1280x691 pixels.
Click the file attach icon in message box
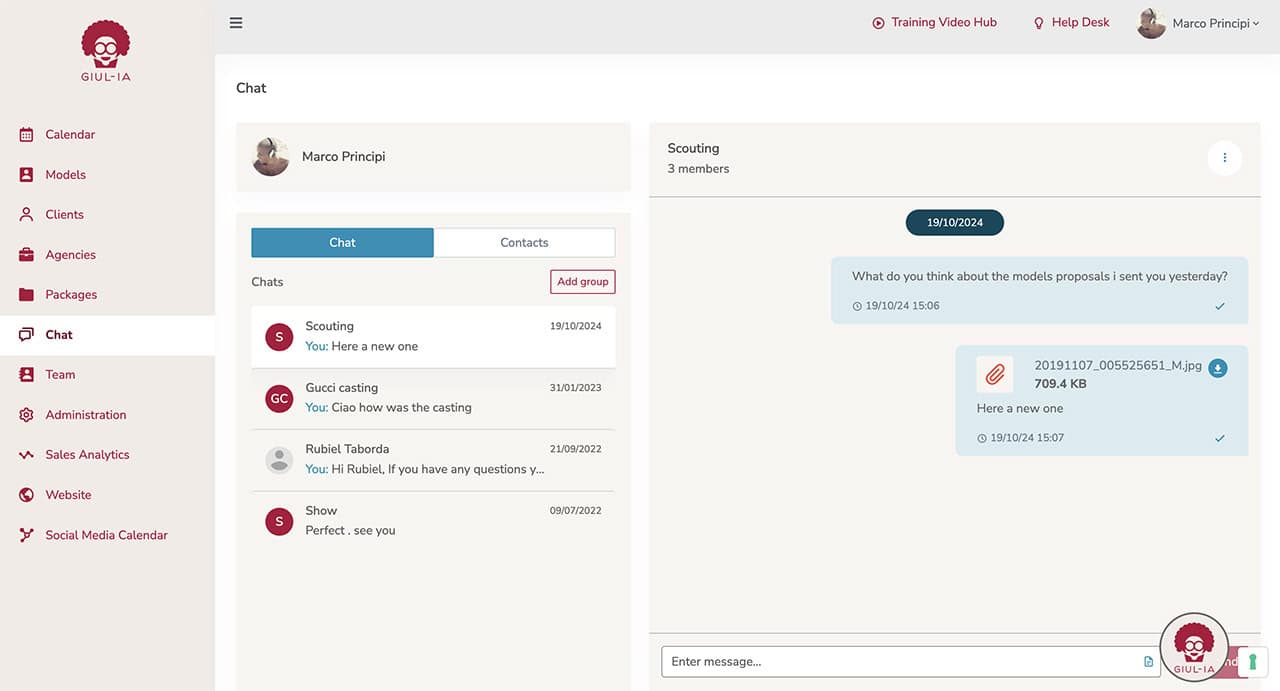1148,661
